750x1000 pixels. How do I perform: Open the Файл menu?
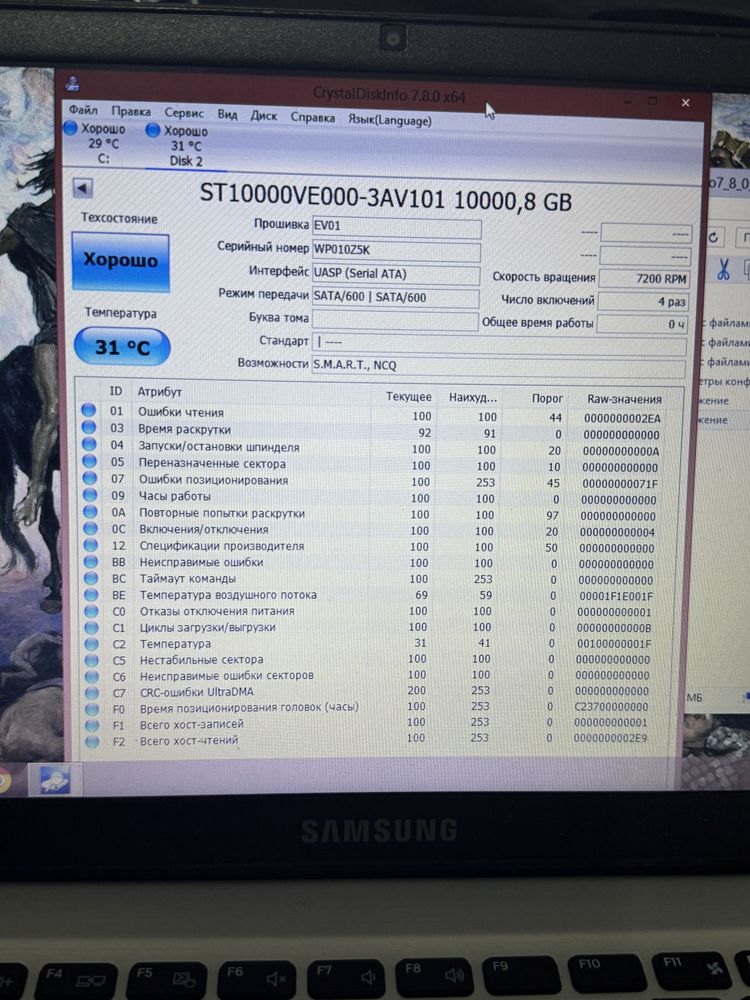click(83, 110)
